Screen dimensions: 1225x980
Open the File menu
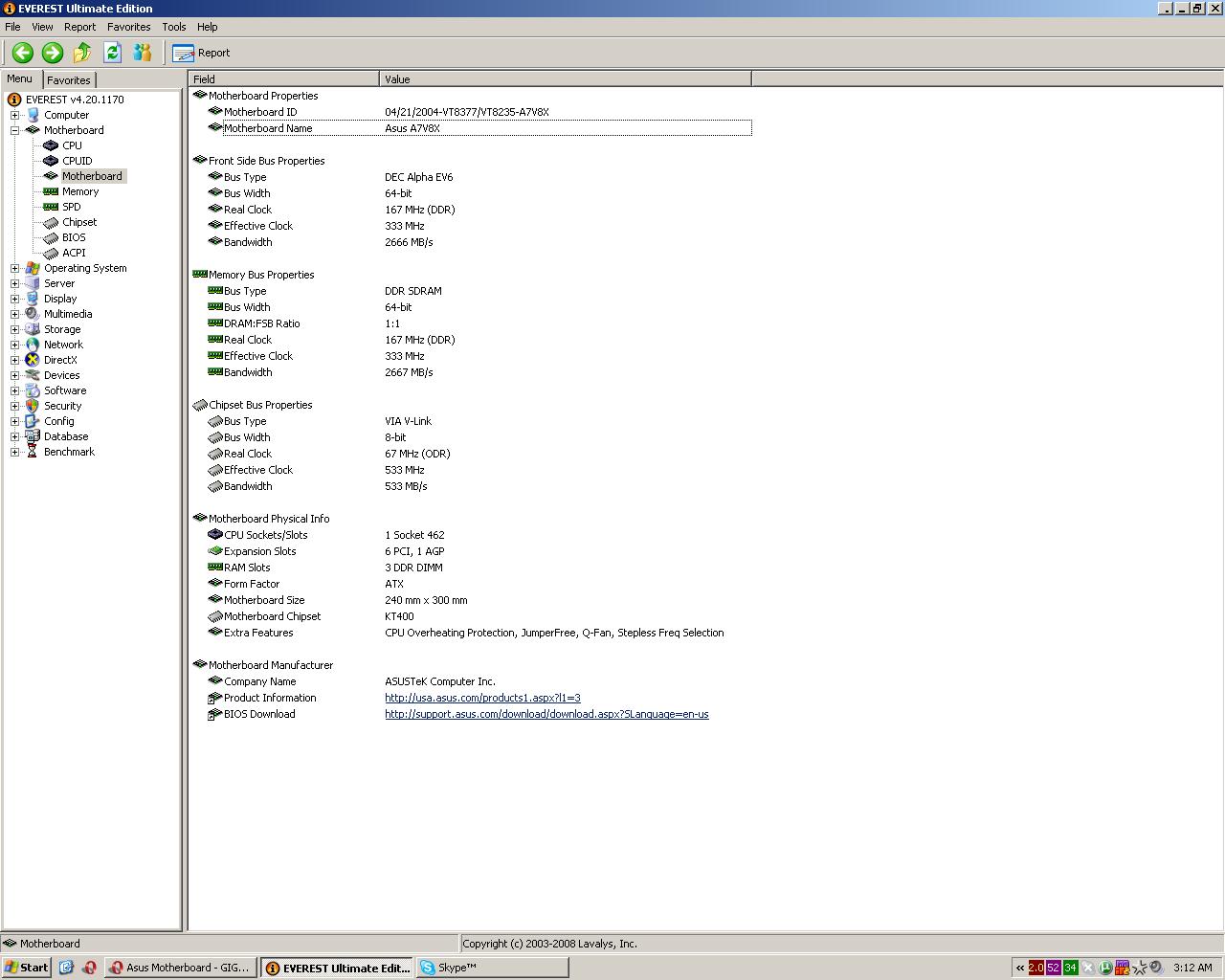[x=12, y=27]
